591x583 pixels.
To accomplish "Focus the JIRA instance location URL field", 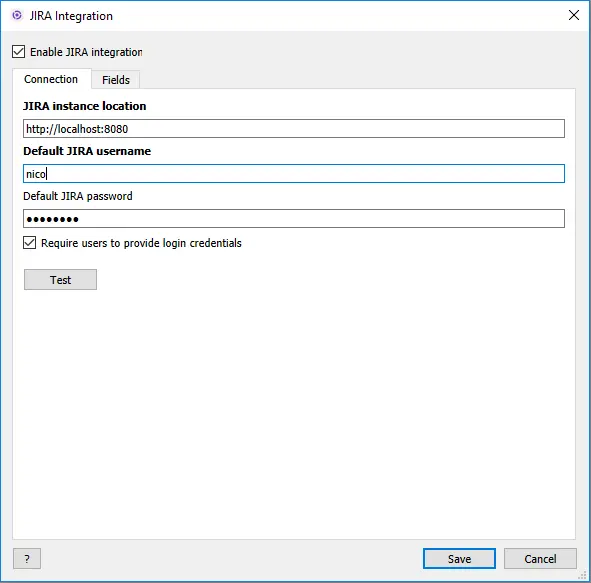I will (294, 129).
